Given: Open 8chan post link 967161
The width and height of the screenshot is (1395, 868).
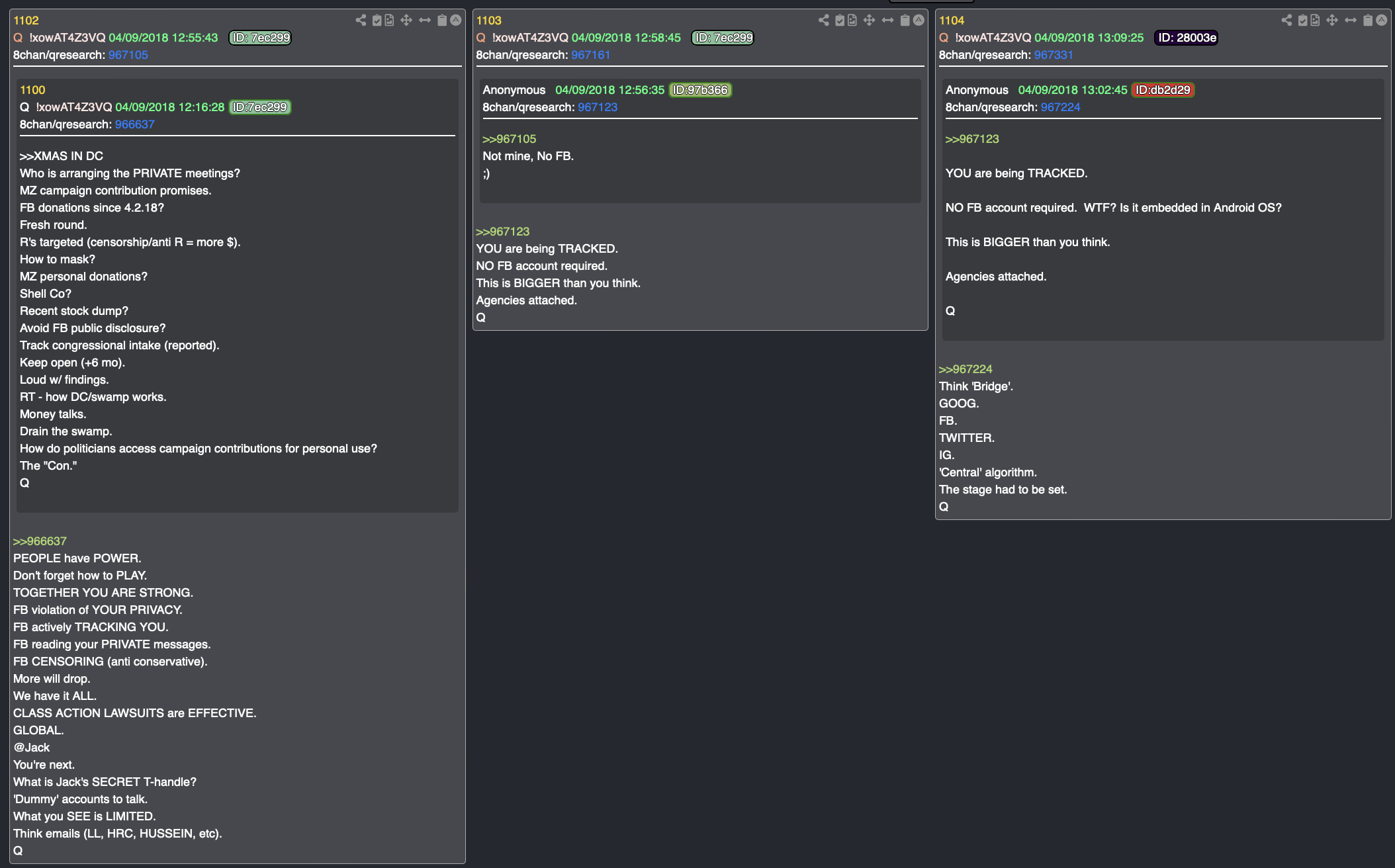Looking at the screenshot, I should click(x=591, y=55).
